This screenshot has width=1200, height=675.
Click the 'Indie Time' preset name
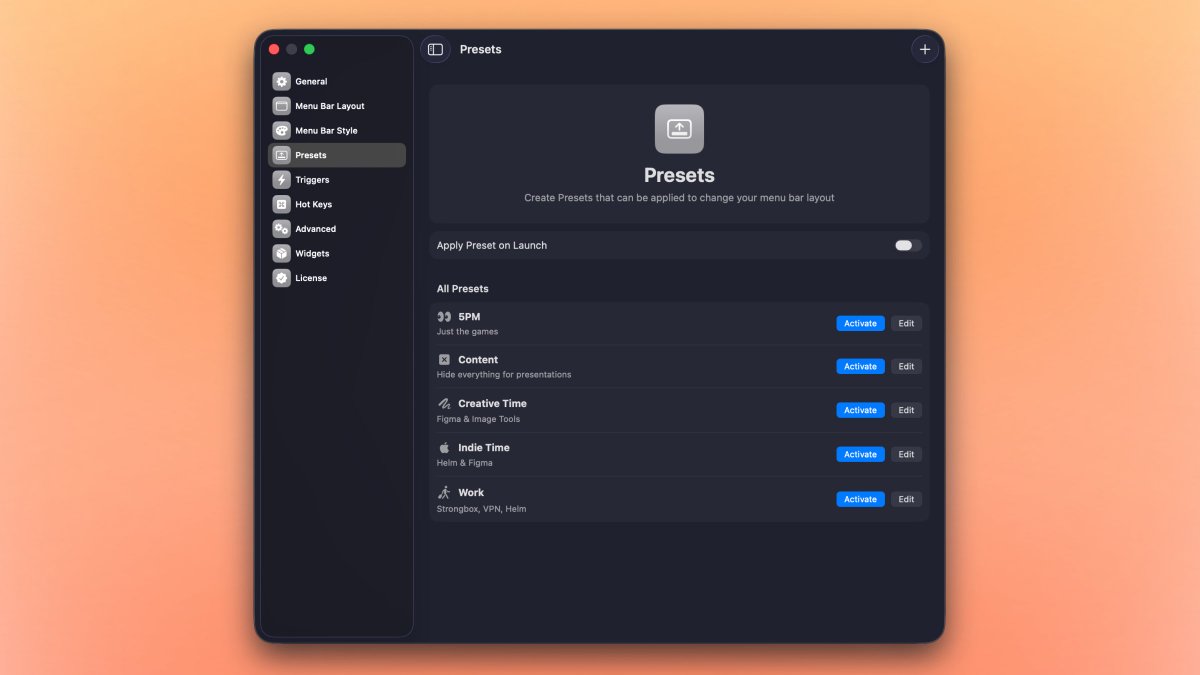[484, 448]
